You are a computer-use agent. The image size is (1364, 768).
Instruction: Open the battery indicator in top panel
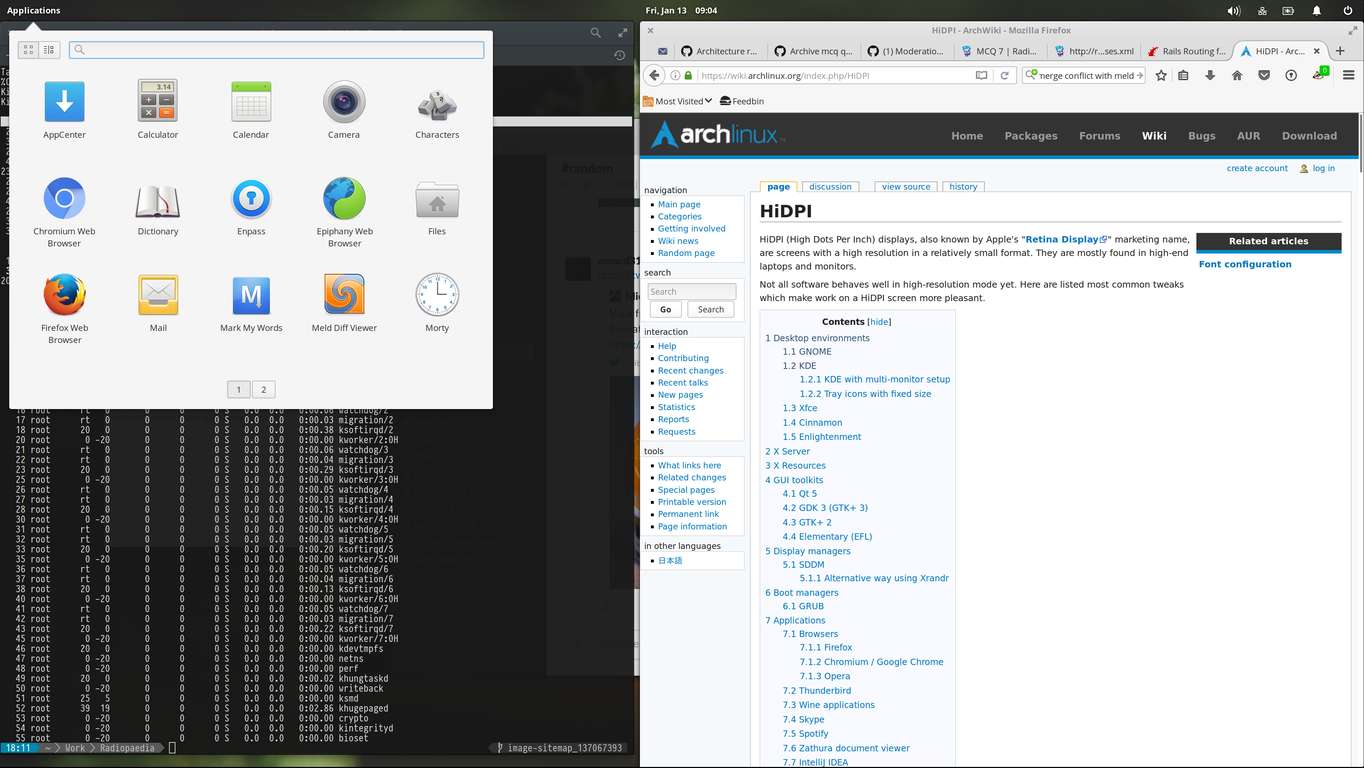pyautogui.click(x=1289, y=10)
